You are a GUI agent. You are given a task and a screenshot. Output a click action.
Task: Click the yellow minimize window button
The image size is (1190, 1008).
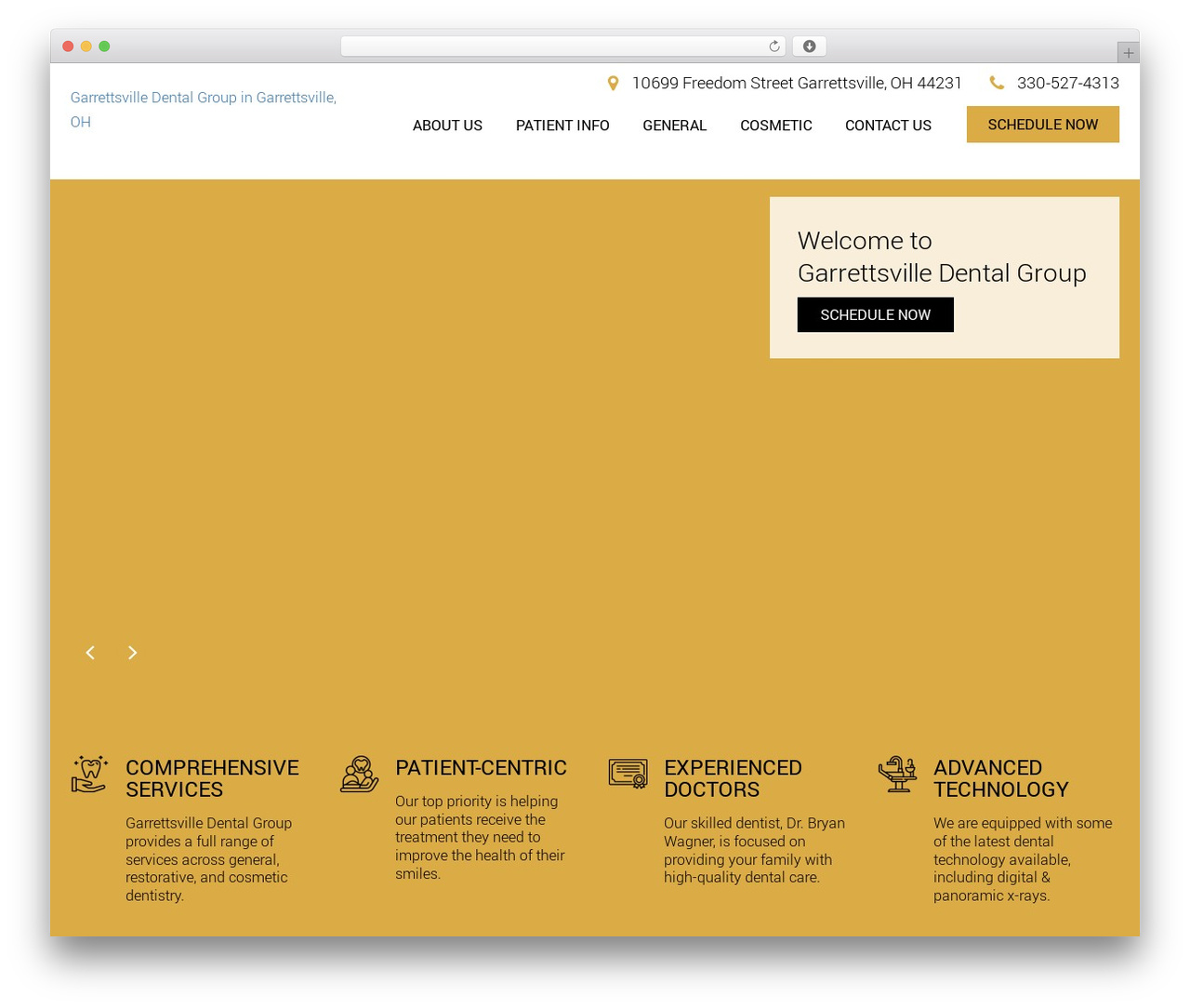(x=86, y=46)
